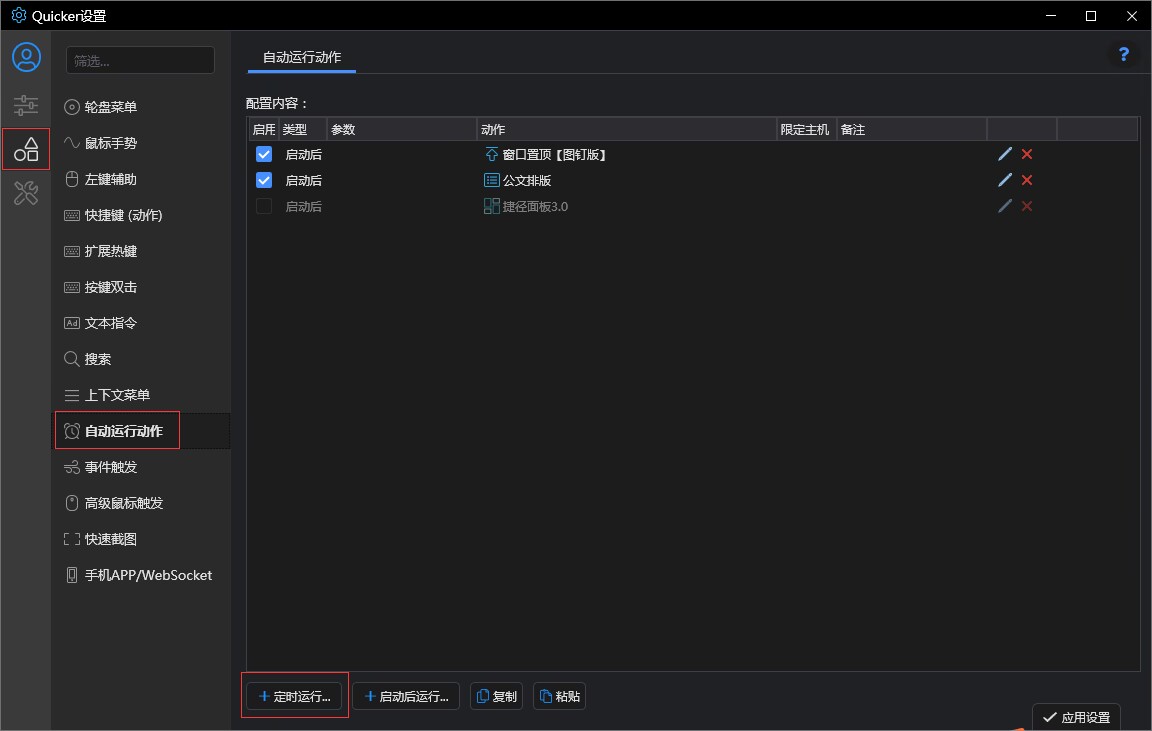Image resolution: width=1152 pixels, height=731 pixels.
Task: Delete the 窗口置顶【图钉版】 row
Action: (x=1027, y=154)
